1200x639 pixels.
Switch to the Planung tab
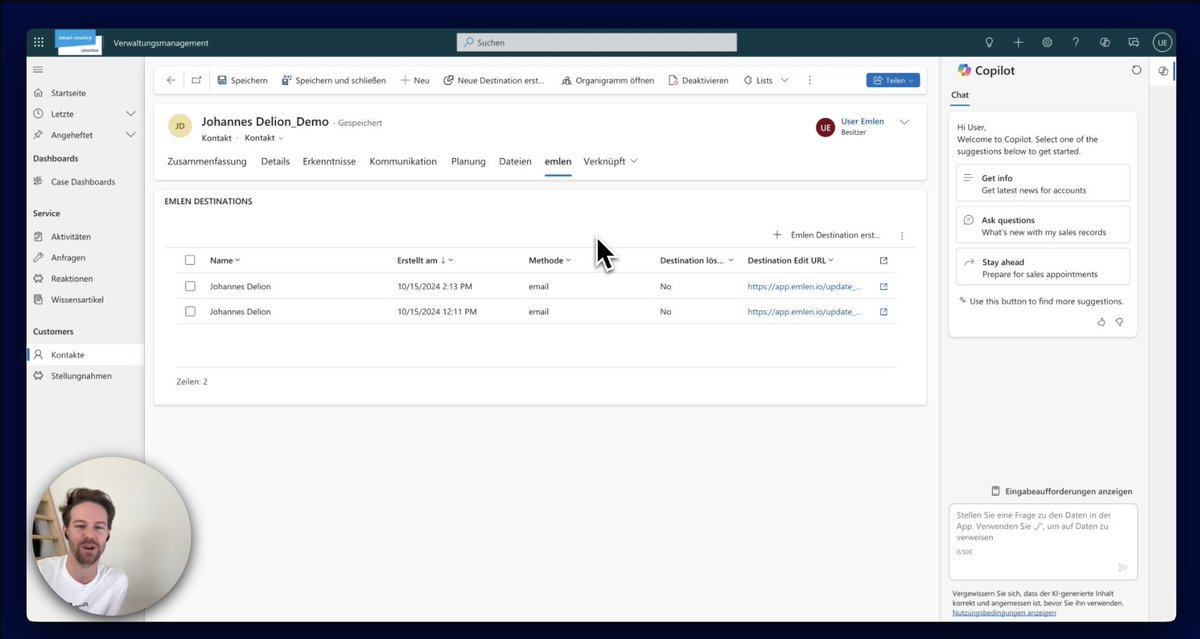pyautogui.click(x=468, y=161)
